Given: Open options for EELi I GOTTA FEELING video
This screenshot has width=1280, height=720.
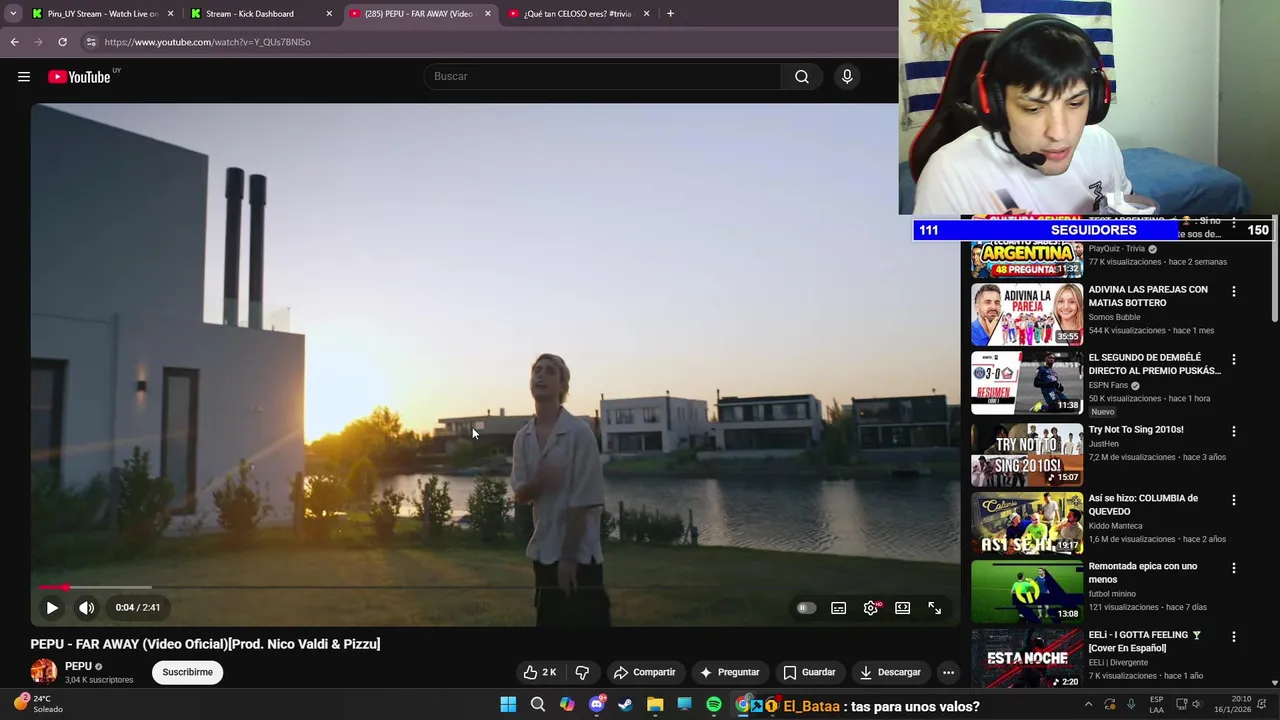Looking at the screenshot, I should point(1234,637).
